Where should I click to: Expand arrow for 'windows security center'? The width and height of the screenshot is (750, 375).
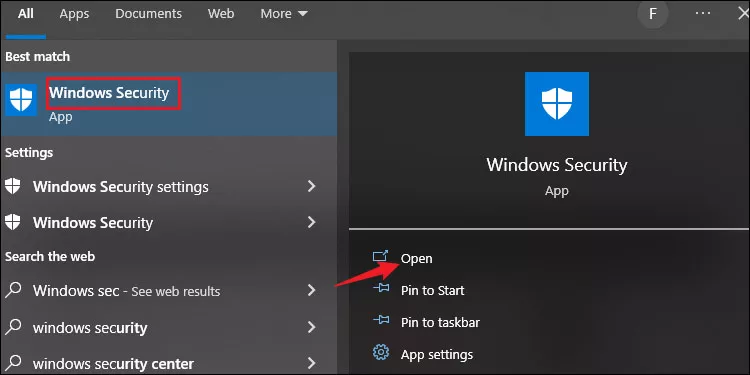[x=311, y=363]
